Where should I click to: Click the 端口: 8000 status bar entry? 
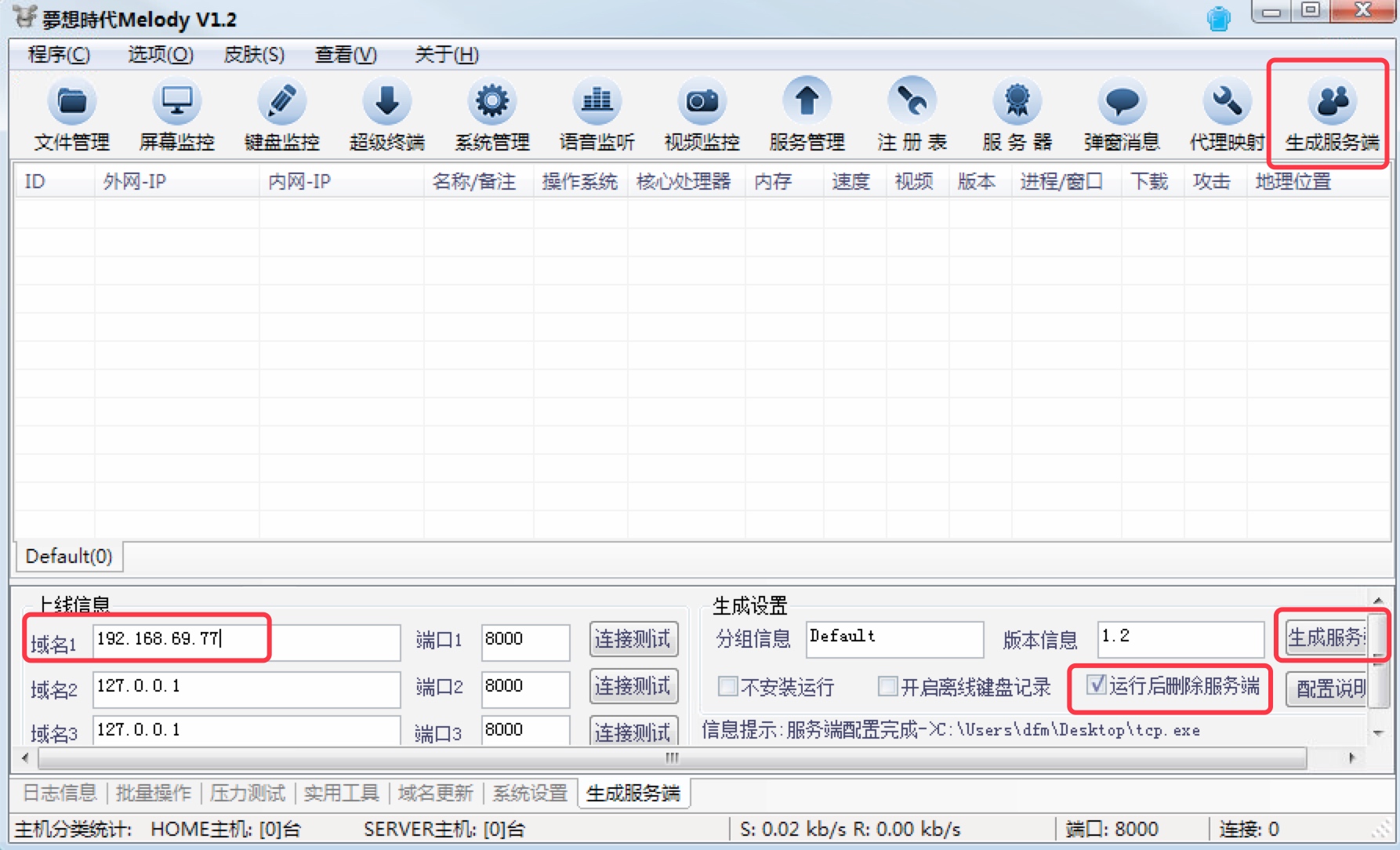click(1112, 829)
